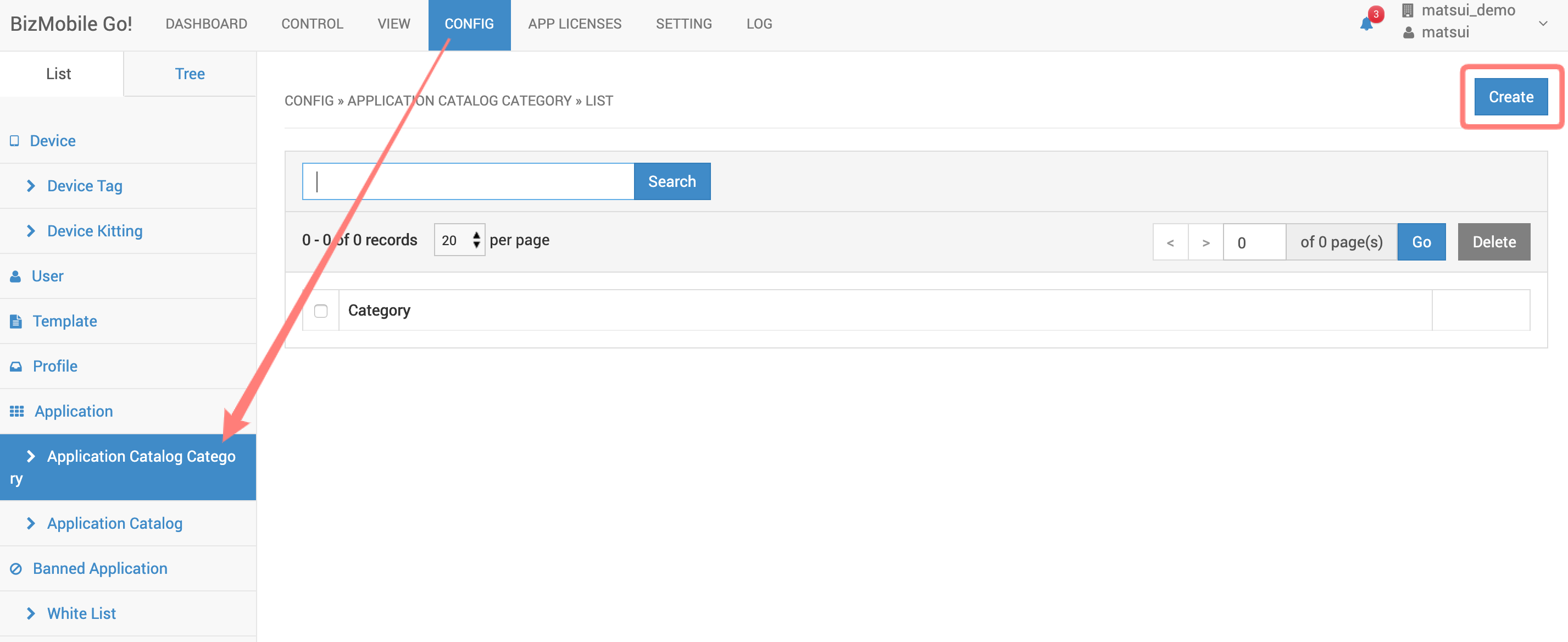Tick the Category header select-all checkbox
The width and height of the screenshot is (1568, 642).
(321, 311)
